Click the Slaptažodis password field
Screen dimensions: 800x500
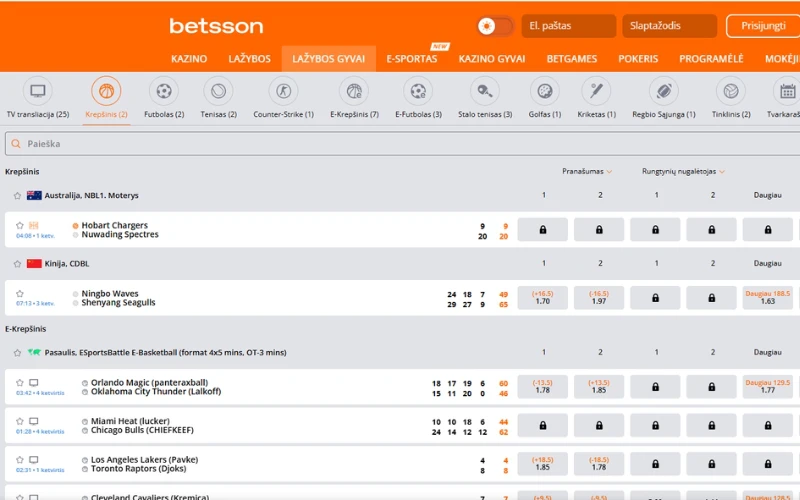click(x=669, y=26)
